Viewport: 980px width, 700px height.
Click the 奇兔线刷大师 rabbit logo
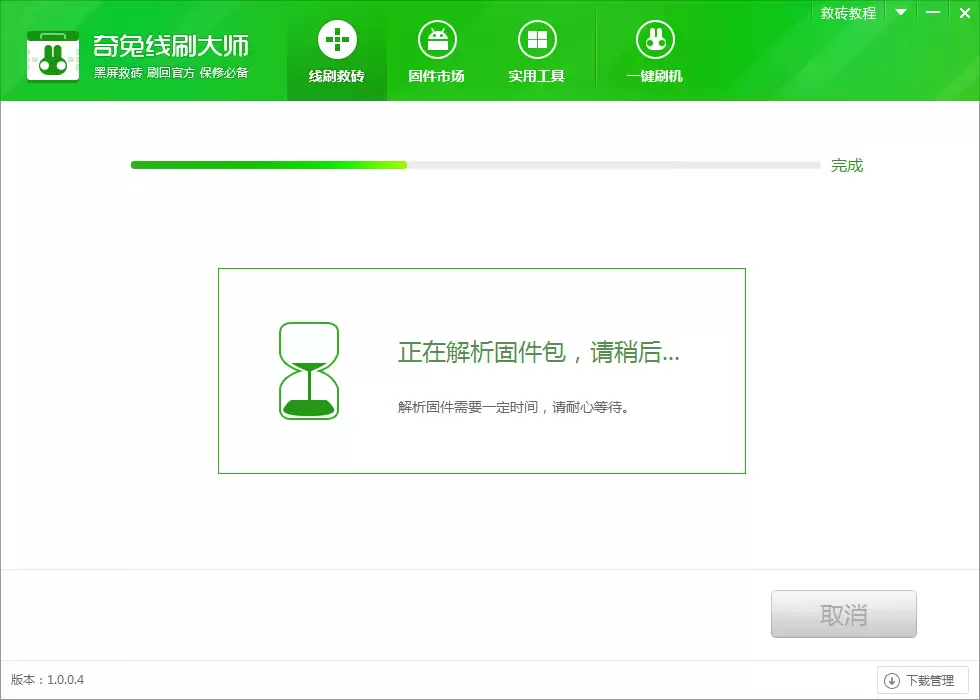[53, 56]
